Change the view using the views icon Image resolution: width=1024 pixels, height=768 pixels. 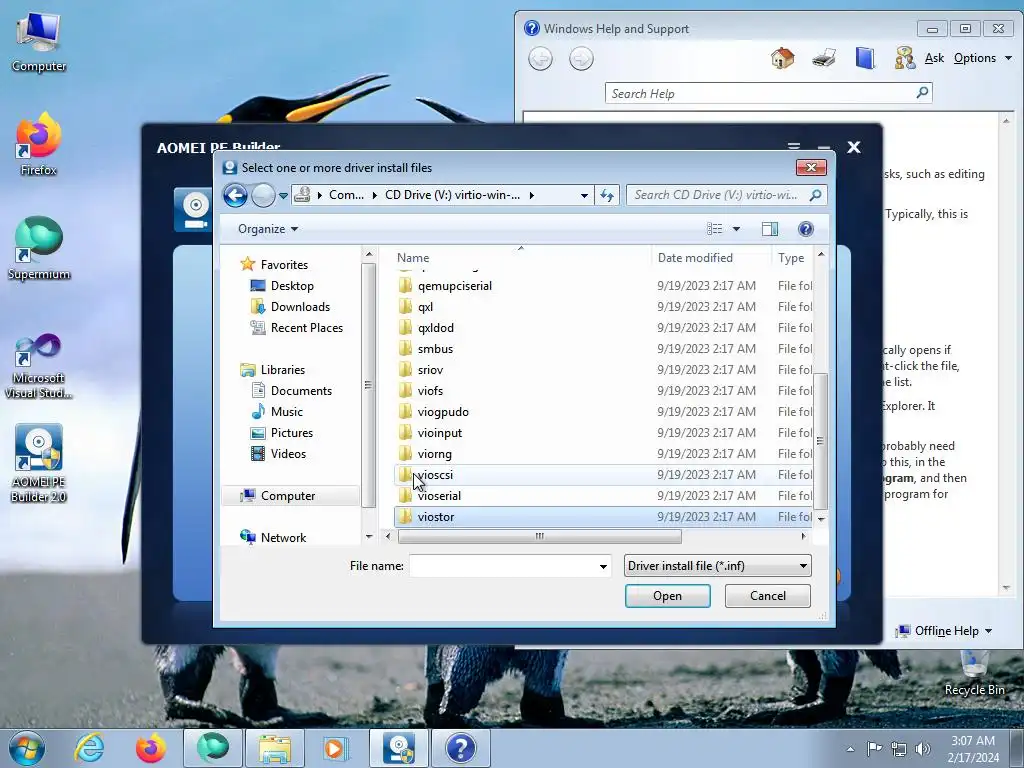[x=714, y=229]
